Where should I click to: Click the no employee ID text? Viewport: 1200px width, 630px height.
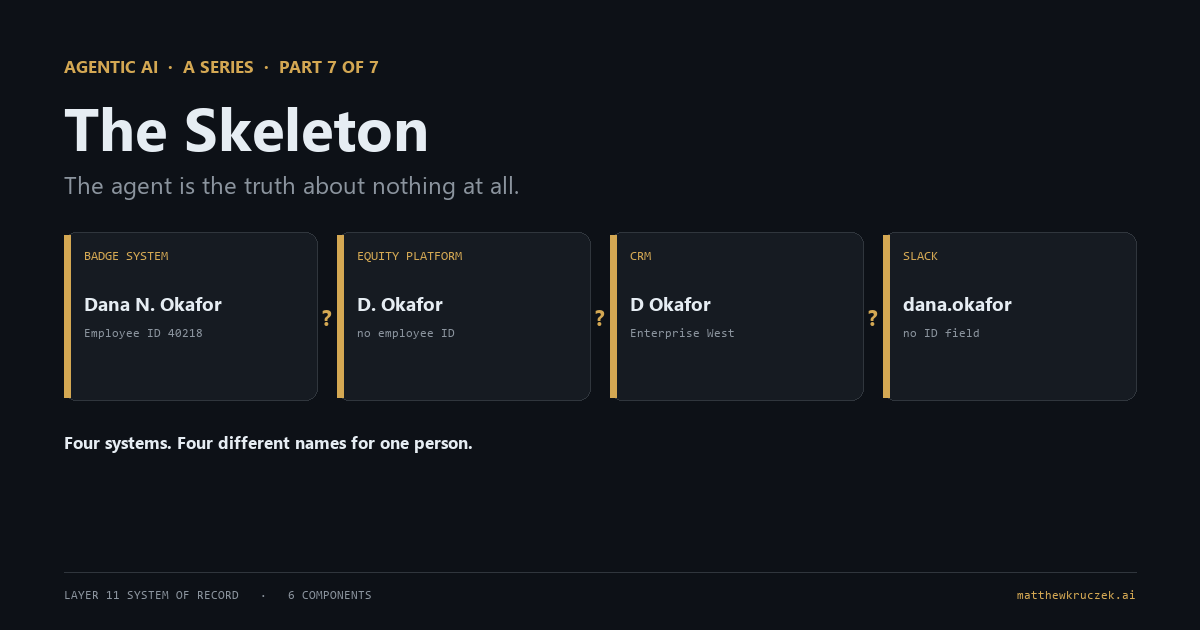(406, 333)
